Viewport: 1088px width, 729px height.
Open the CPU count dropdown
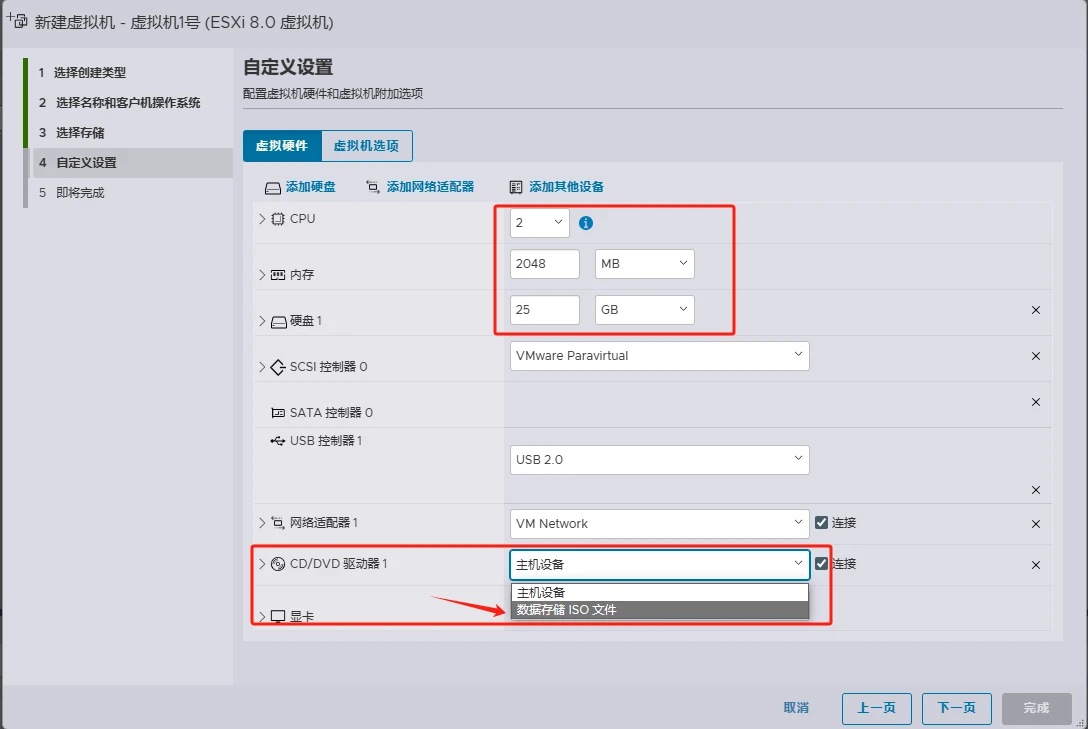pos(539,223)
